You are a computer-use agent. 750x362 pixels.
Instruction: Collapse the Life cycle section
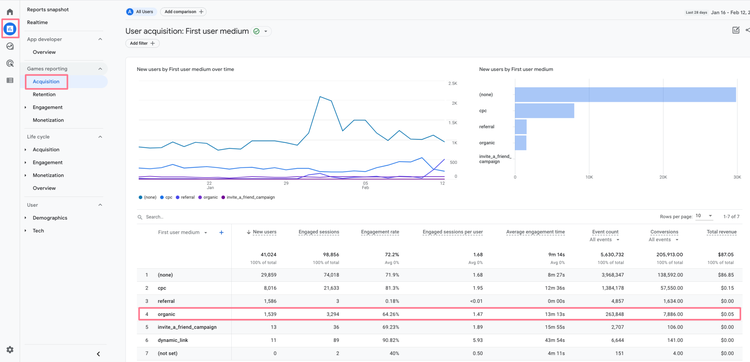click(100, 137)
